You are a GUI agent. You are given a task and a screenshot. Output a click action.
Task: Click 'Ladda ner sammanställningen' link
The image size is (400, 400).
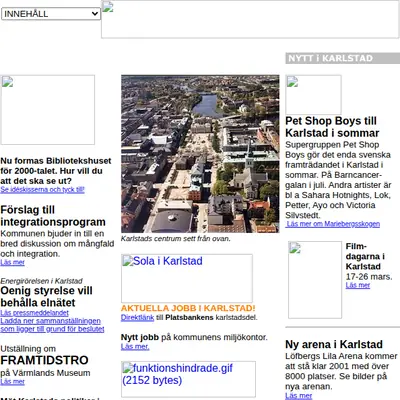[50, 321]
